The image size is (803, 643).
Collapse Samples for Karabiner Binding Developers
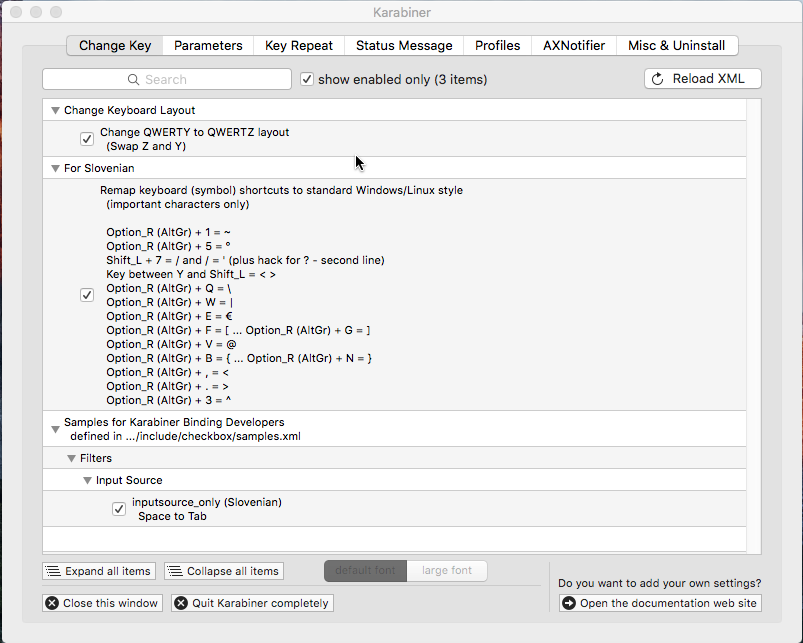55,430
